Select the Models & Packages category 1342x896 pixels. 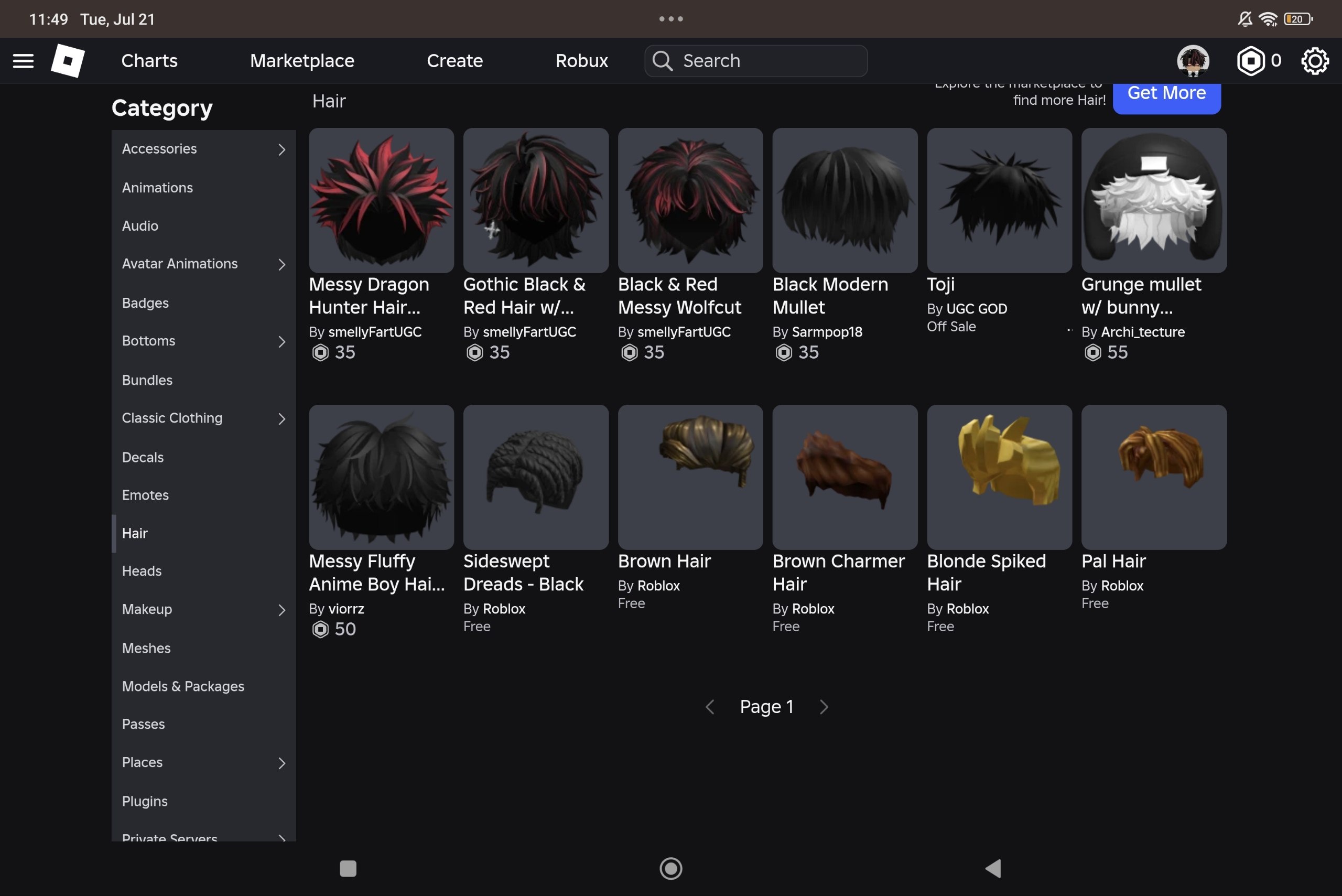coord(203,686)
